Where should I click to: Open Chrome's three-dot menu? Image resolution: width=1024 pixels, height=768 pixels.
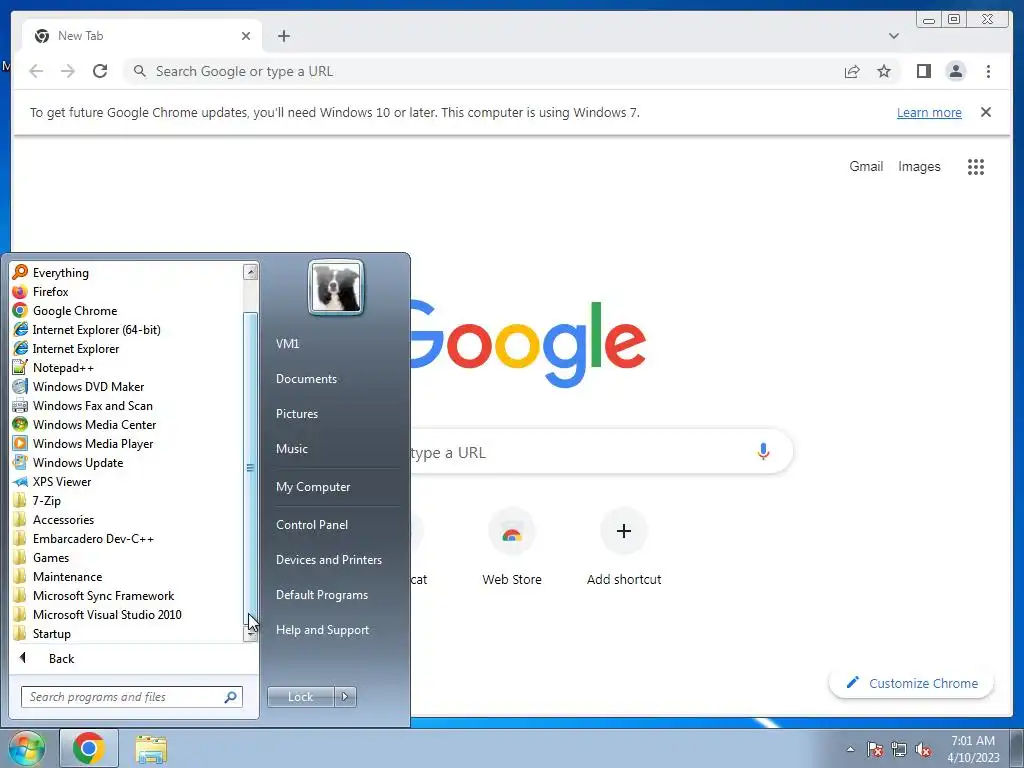988,71
